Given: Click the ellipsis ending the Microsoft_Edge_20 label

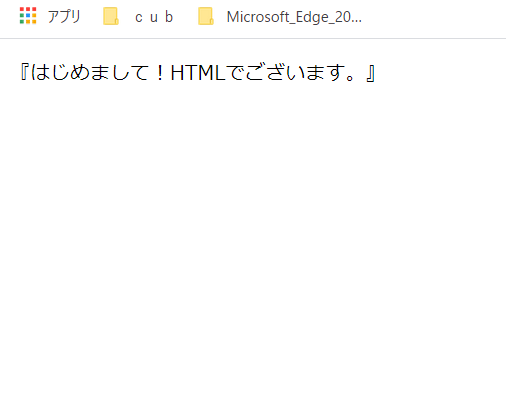Looking at the screenshot, I should point(357,21).
